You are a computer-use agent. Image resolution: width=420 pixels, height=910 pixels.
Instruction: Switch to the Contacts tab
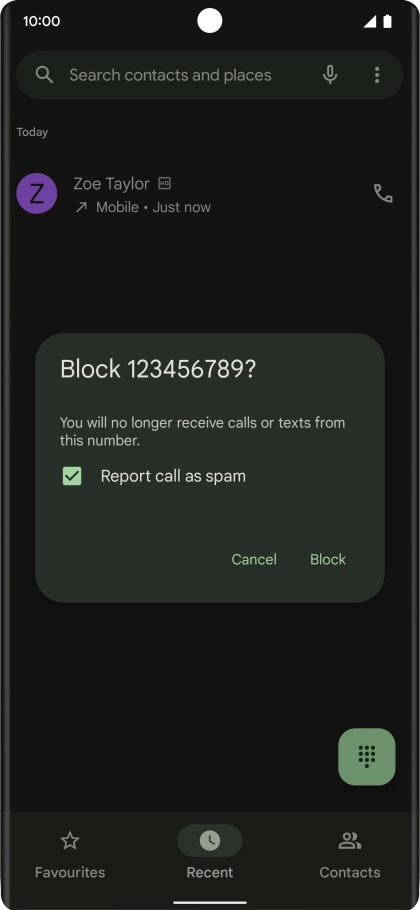pos(350,854)
